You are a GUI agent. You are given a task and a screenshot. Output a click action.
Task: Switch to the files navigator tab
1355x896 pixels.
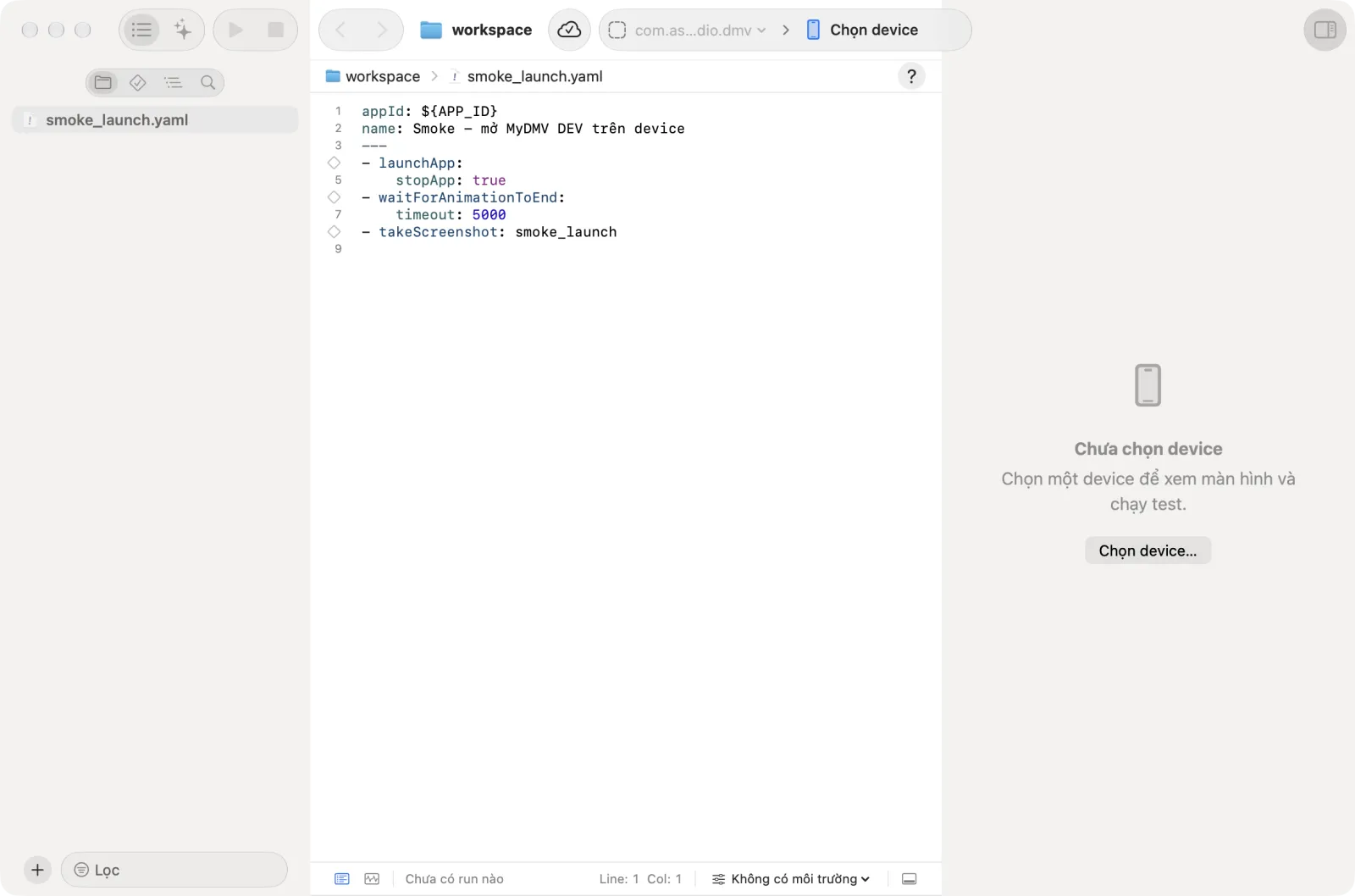(x=103, y=83)
